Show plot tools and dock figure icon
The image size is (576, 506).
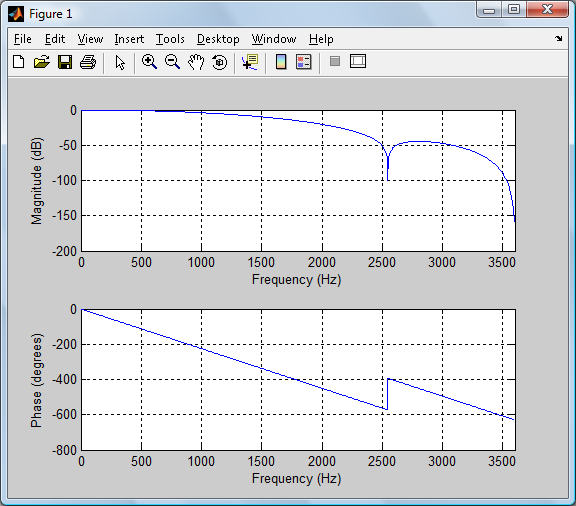click(x=358, y=61)
